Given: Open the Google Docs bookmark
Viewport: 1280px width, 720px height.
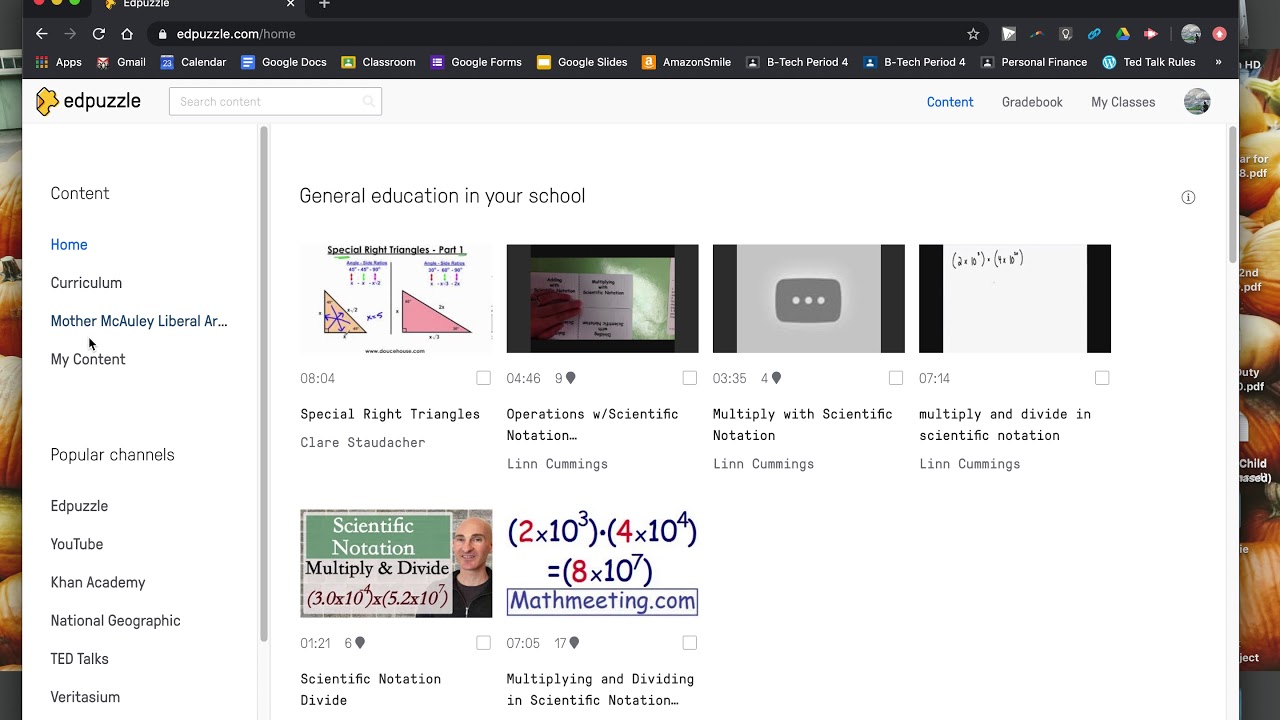Looking at the screenshot, I should (x=284, y=62).
